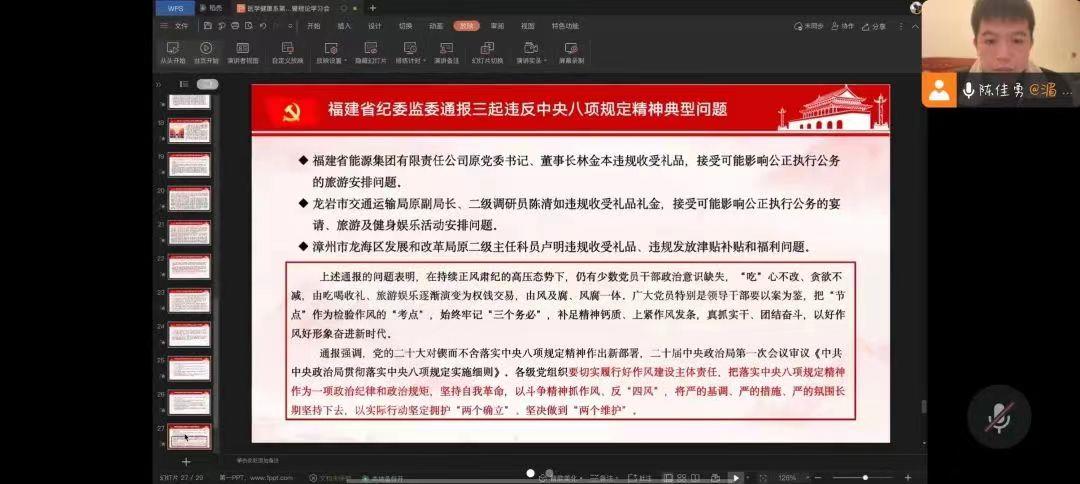Click the orange participant avatar icon
Viewport: 1080px width, 484px height.
coord(939,90)
